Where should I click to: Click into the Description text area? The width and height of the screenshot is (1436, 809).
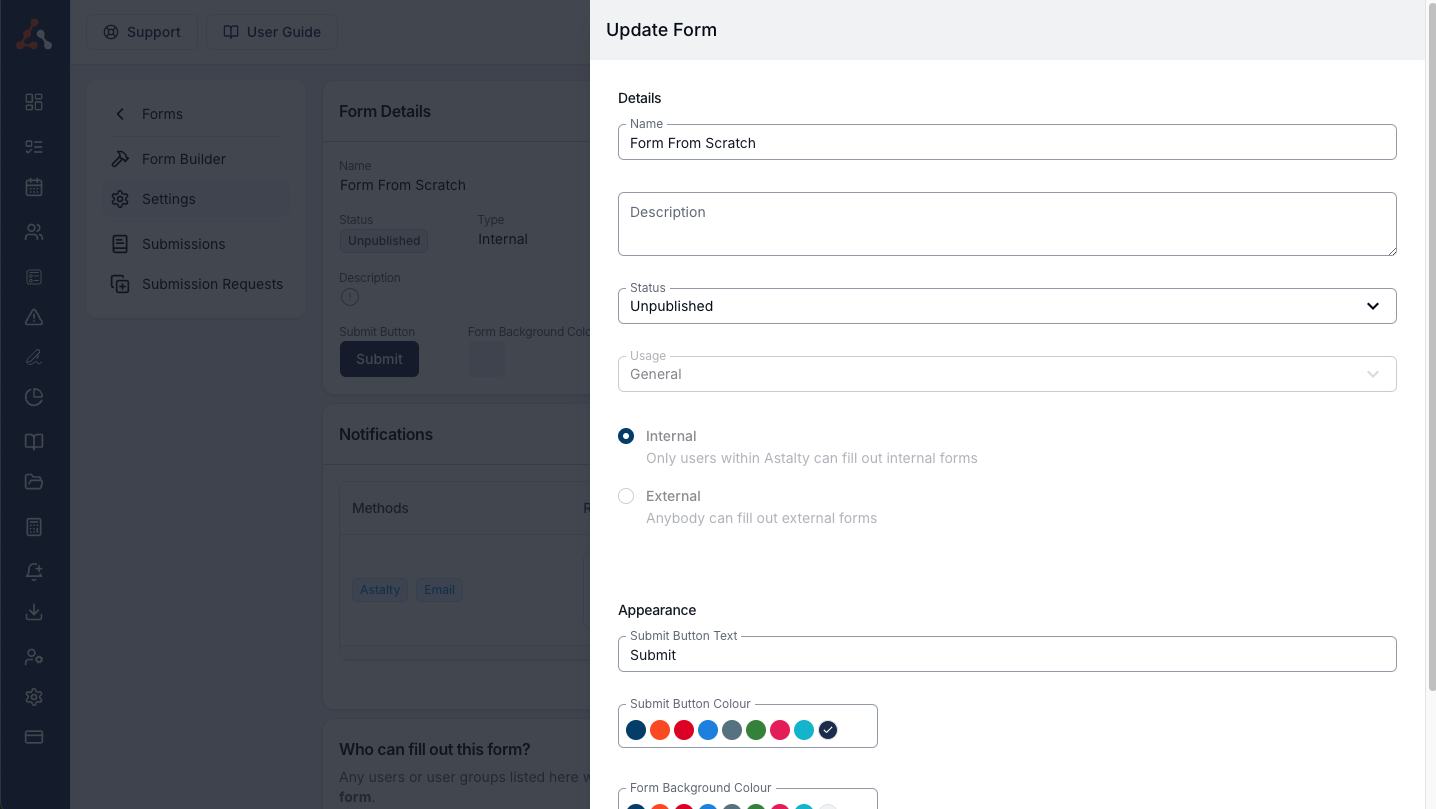pos(1006,224)
